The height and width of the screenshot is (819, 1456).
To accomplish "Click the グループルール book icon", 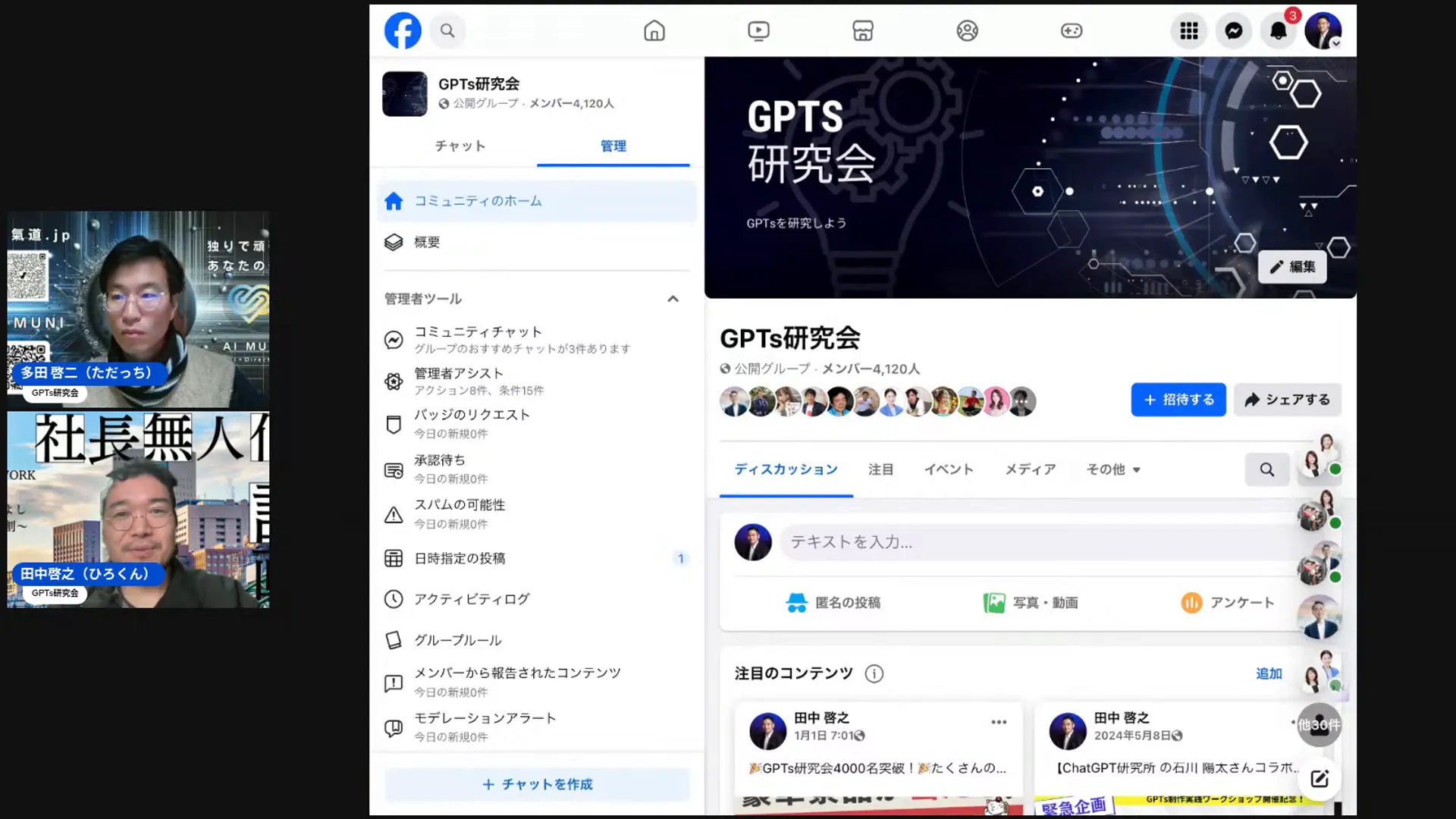I will coord(394,641).
